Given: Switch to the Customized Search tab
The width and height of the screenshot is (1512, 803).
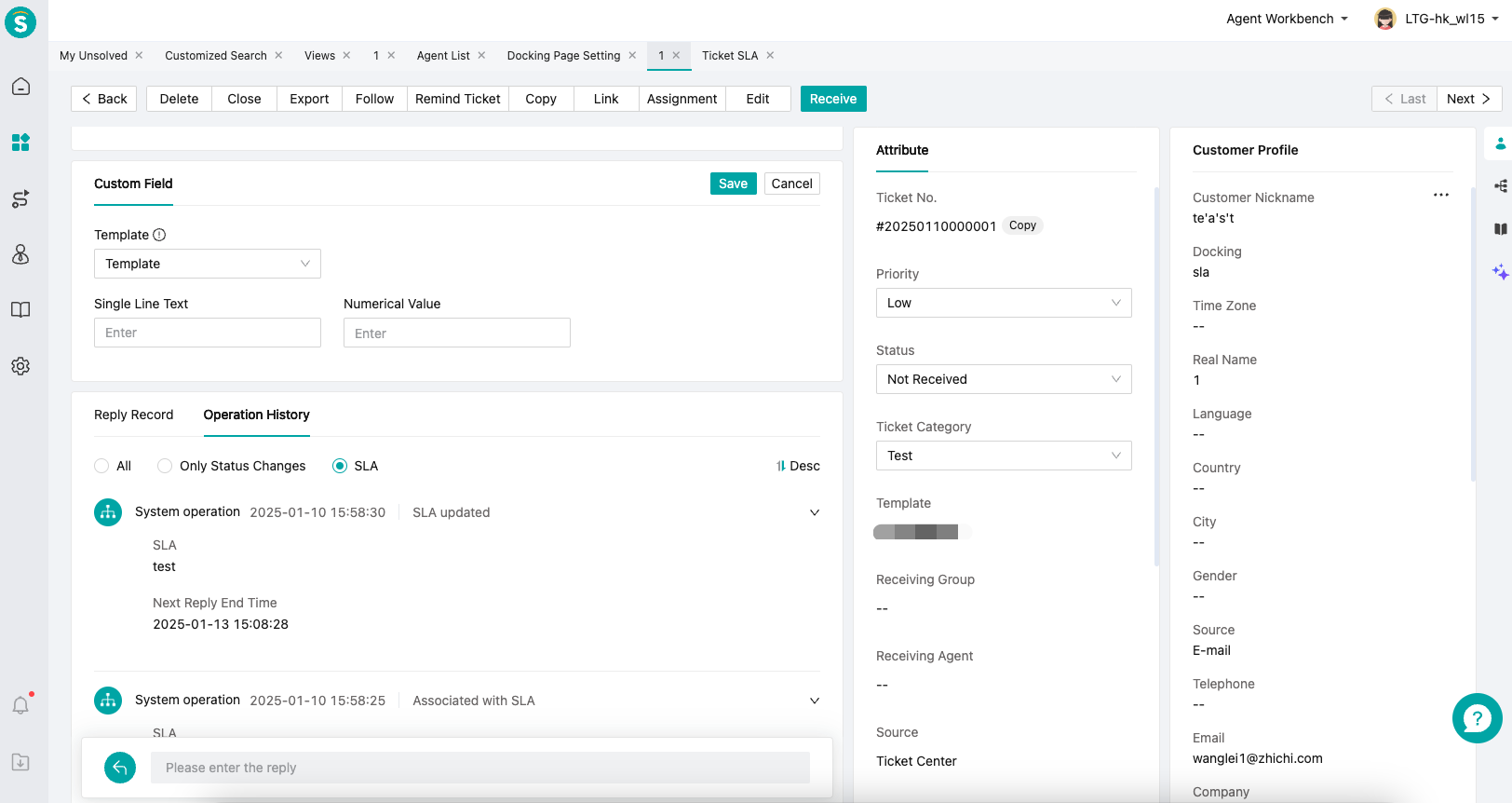Looking at the screenshot, I should coord(216,55).
